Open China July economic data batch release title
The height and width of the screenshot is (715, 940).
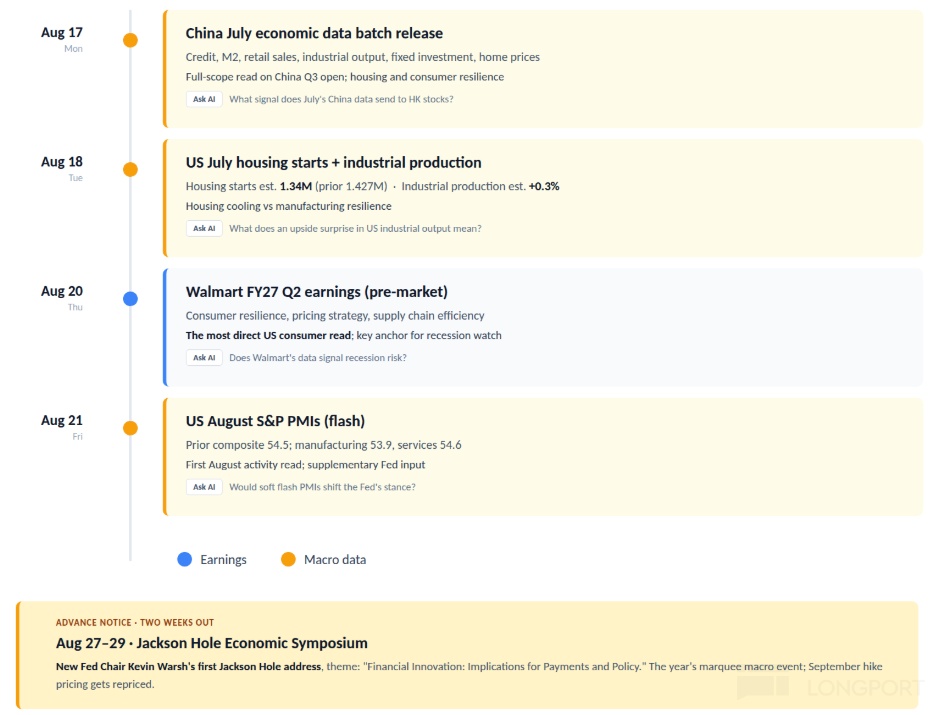(x=314, y=33)
